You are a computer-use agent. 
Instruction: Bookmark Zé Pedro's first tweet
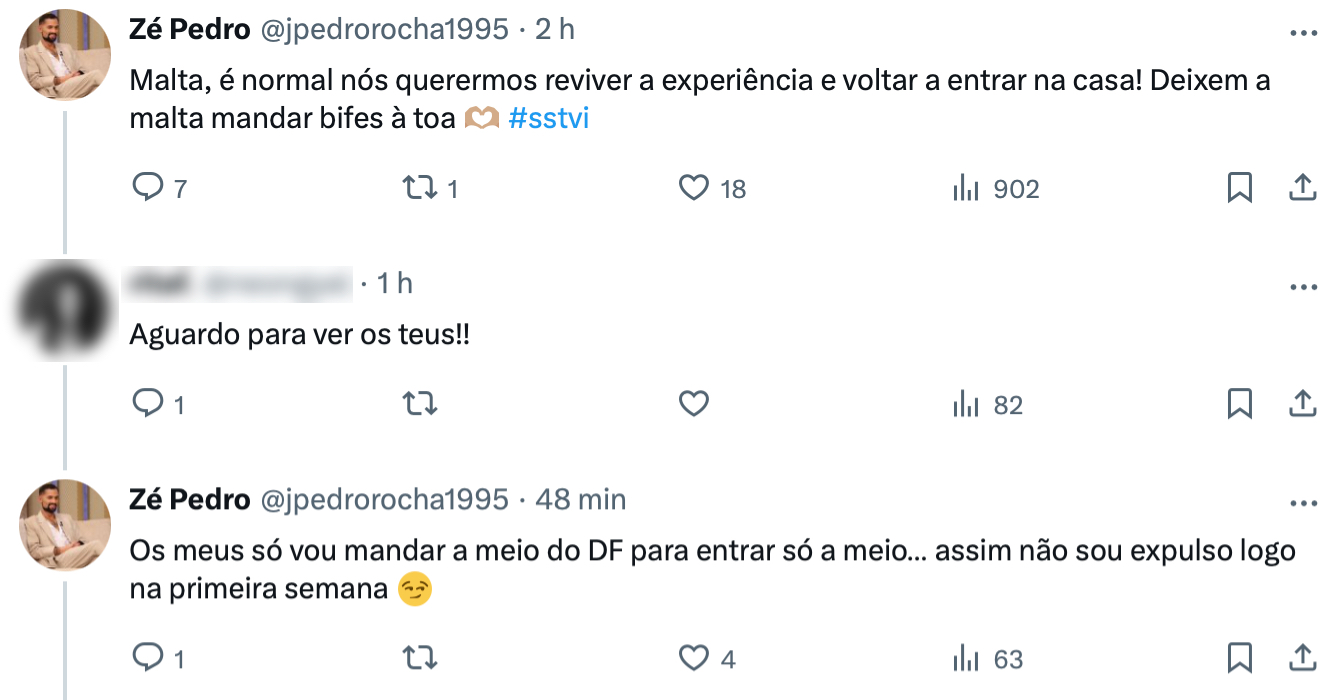[1242, 187]
